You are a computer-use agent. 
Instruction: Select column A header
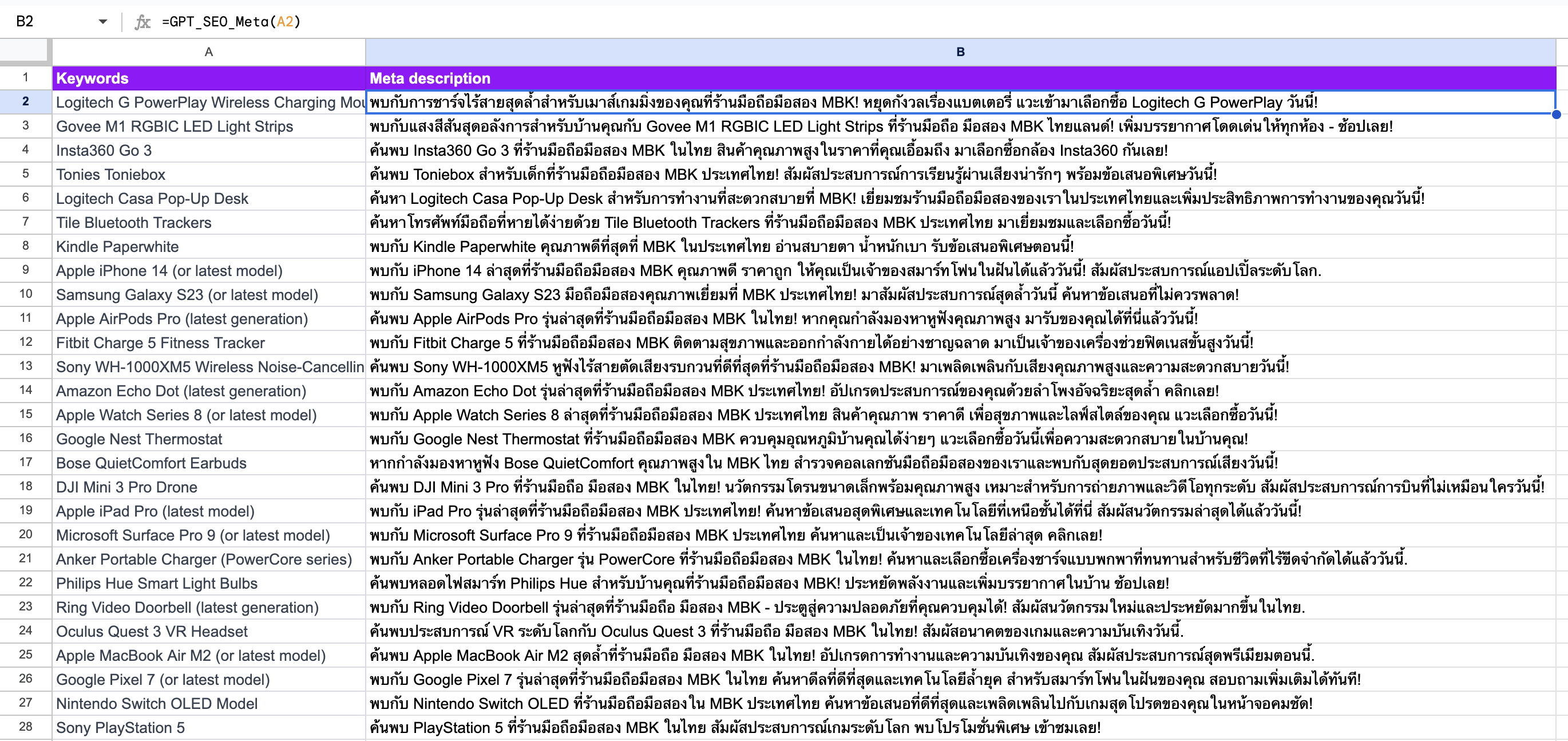[x=208, y=52]
